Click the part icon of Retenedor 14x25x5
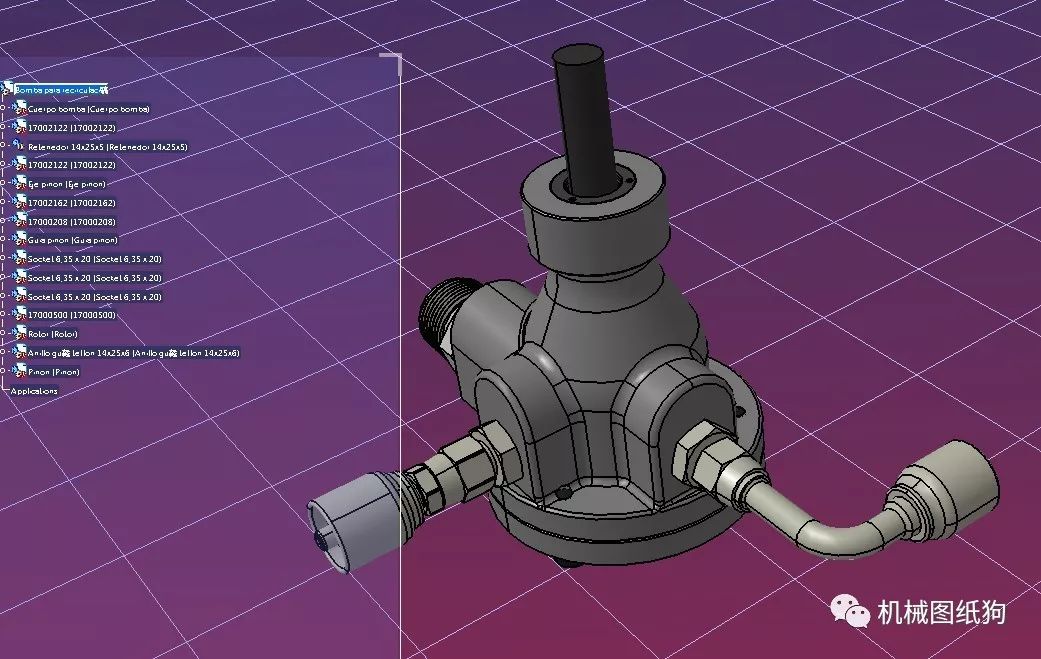Screen dimensions: 1041x659 [20, 146]
